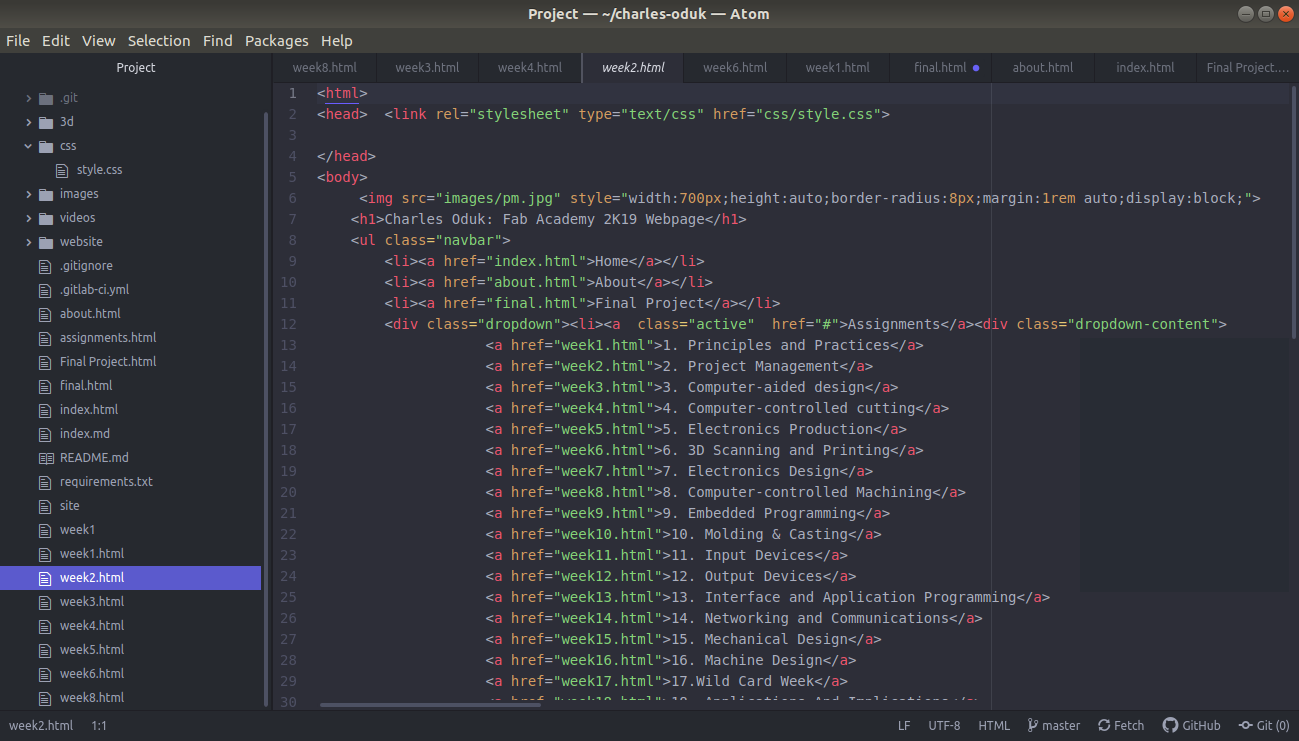Select the week1 item in tree view

click(x=78, y=530)
